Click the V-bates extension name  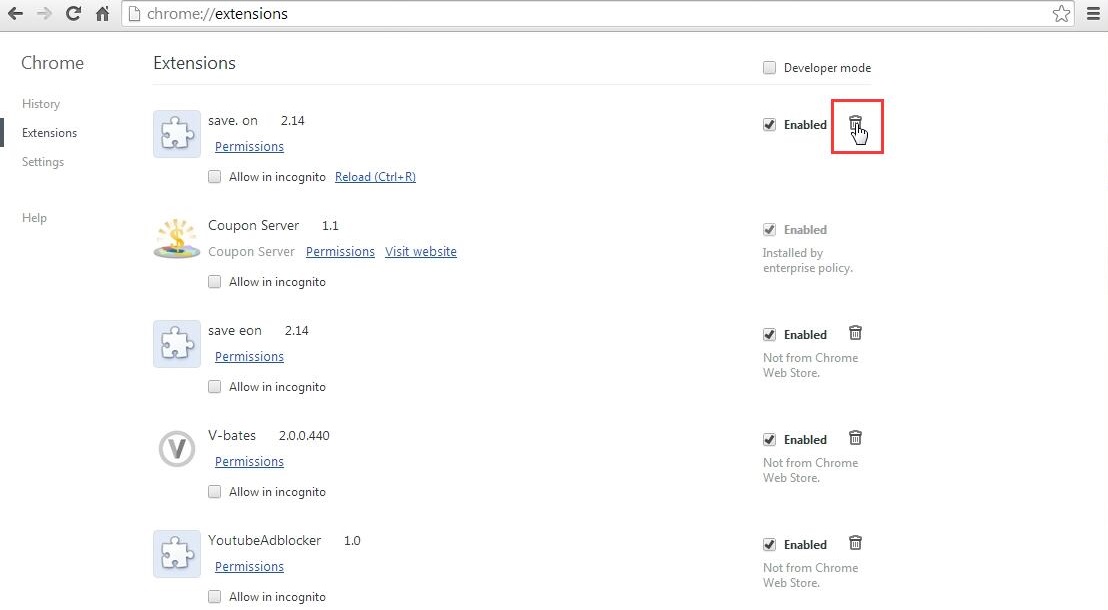click(x=232, y=435)
